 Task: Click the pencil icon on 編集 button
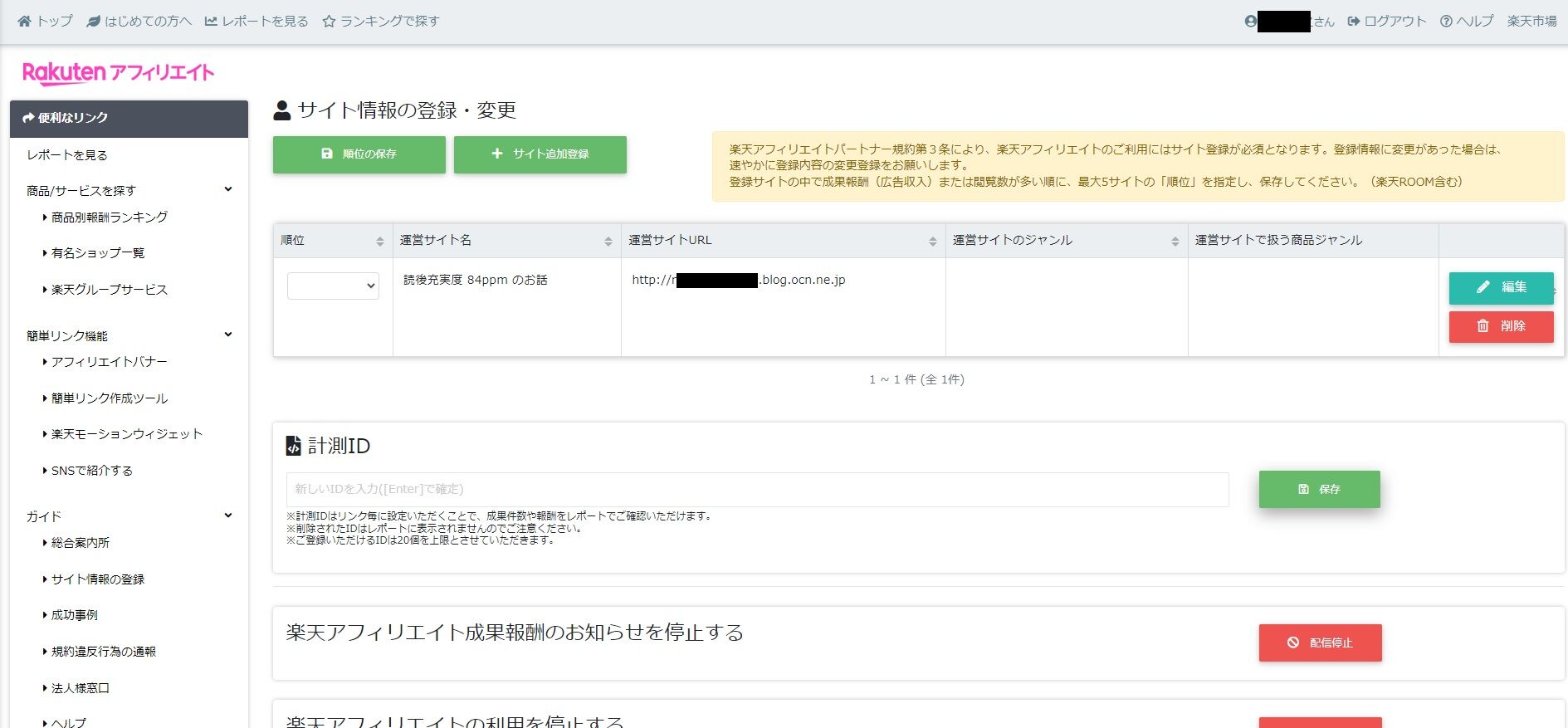(1483, 287)
